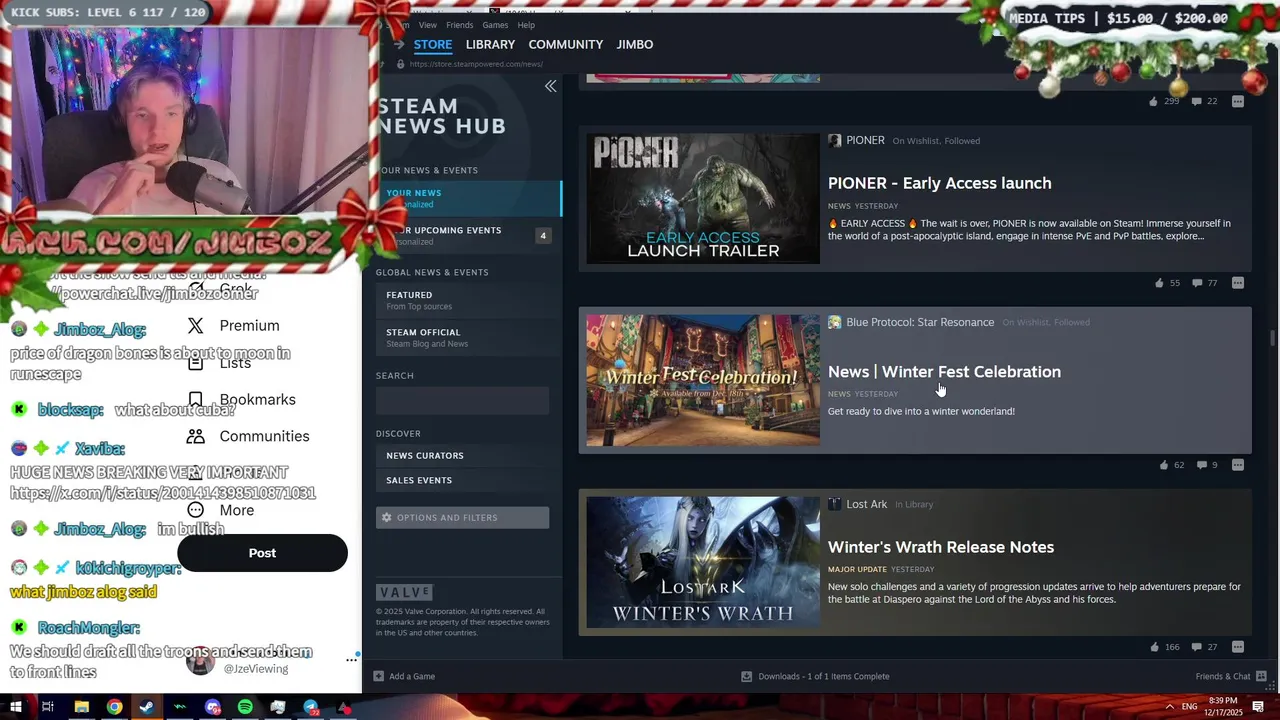Open the Games menu in Steam
The height and width of the screenshot is (720, 1280).
tap(495, 25)
